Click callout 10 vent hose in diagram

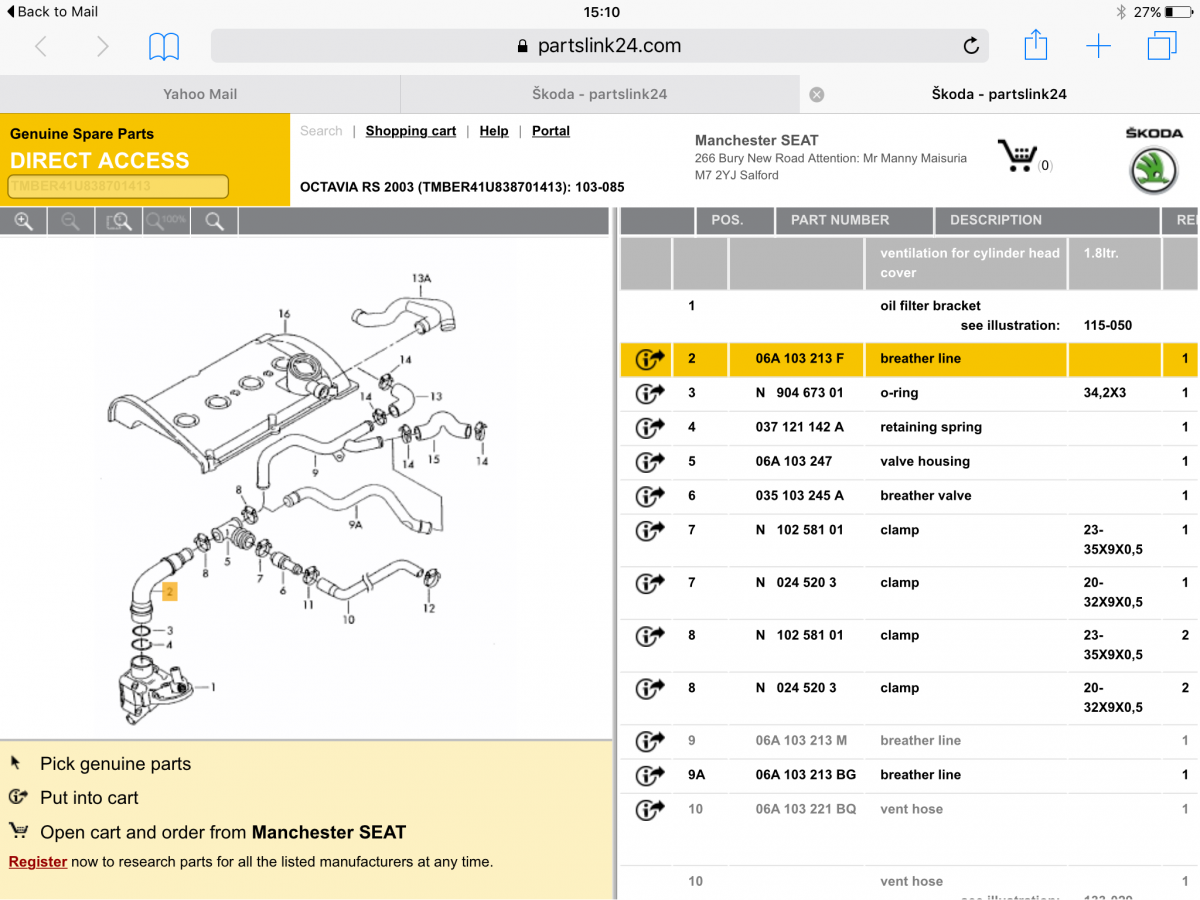pyautogui.click(x=347, y=620)
